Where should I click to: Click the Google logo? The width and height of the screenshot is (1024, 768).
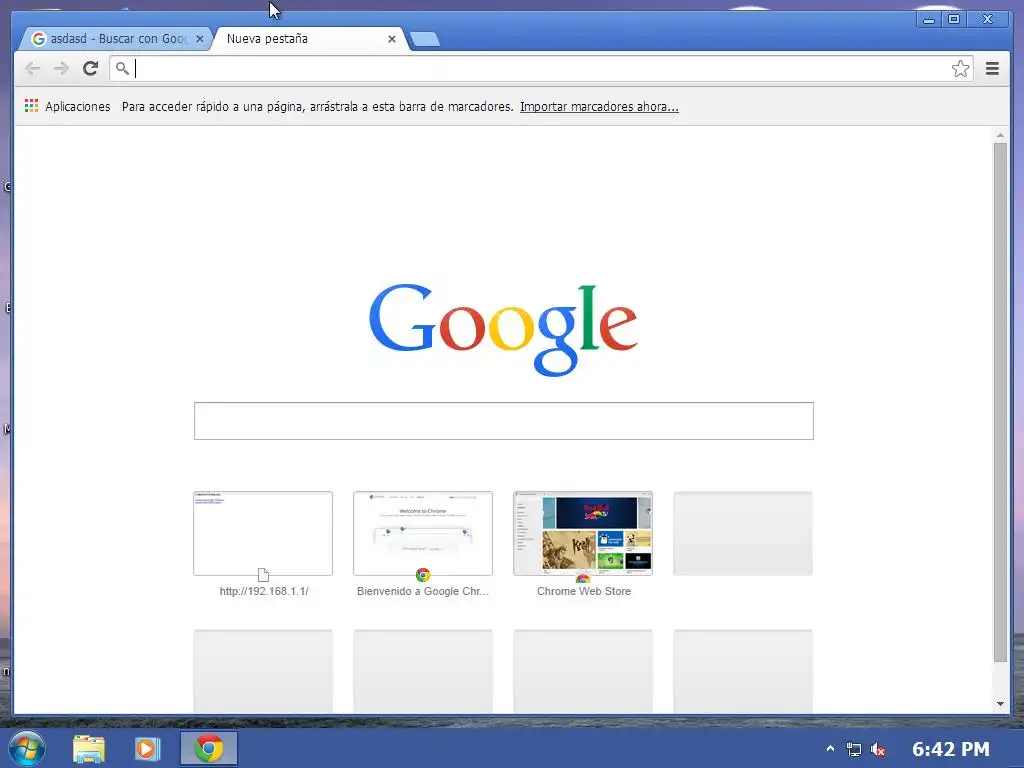point(503,330)
